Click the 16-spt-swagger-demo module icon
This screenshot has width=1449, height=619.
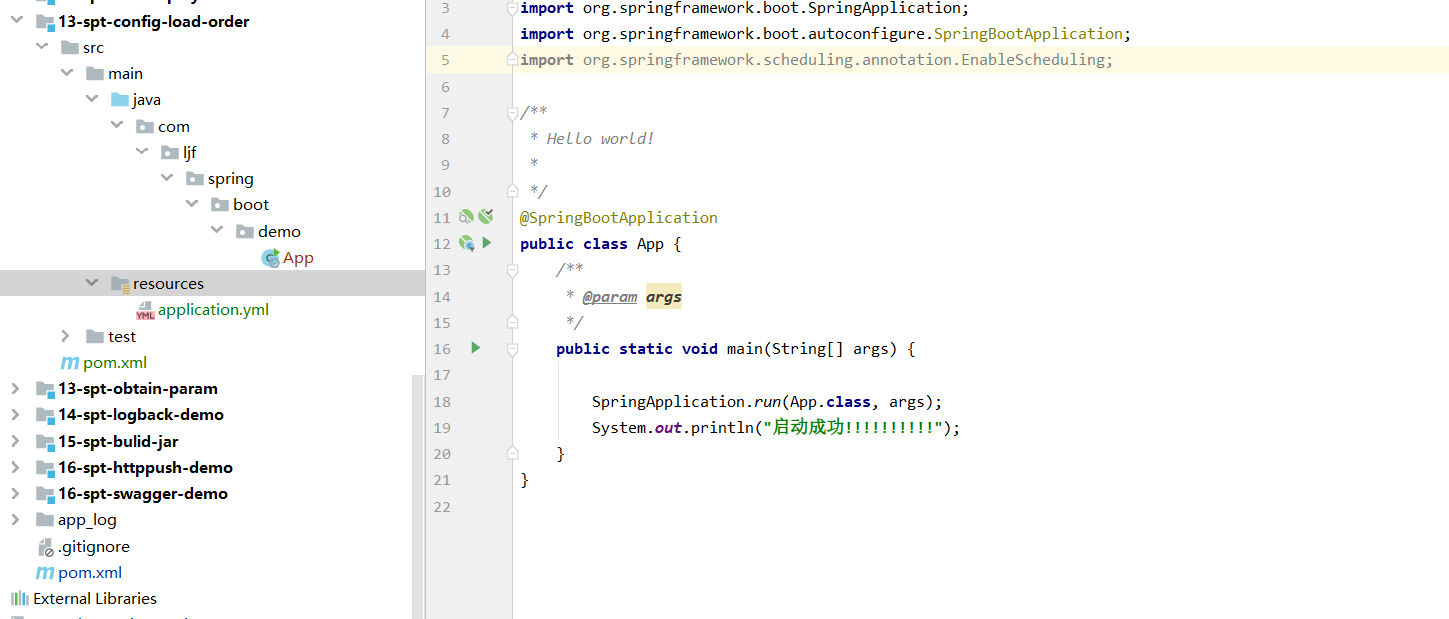tap(45, 494)
